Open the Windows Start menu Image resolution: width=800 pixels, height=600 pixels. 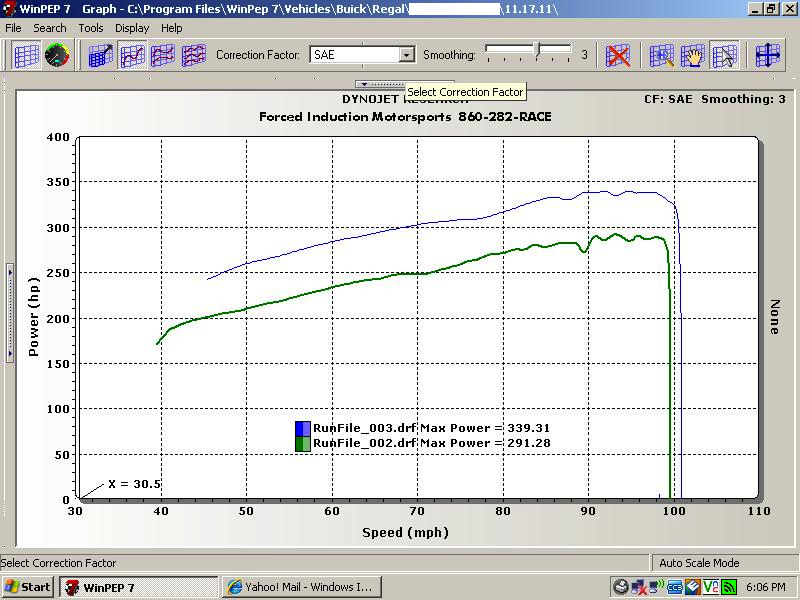(x=28, y=587)
